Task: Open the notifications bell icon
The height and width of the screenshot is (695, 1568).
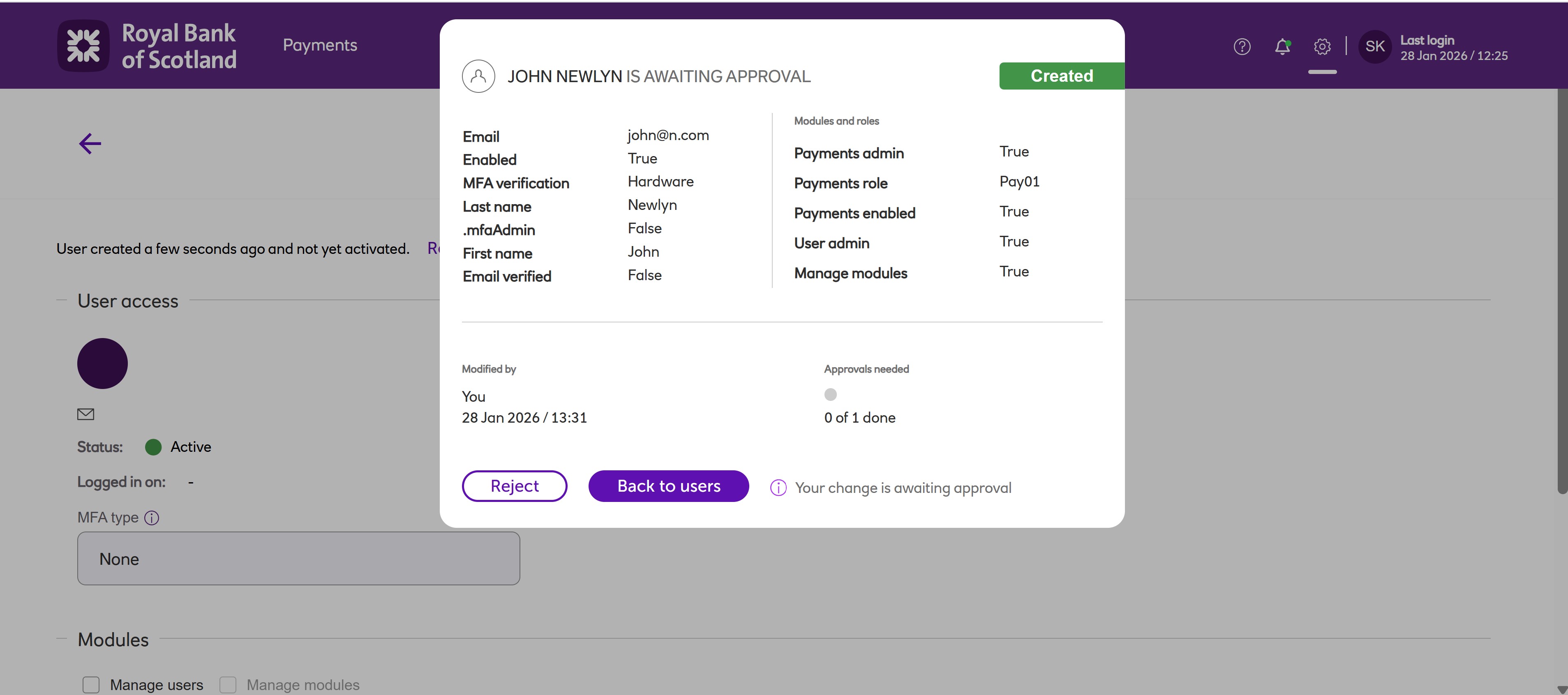Action: pyautogui.click(x=1282, y=46)
